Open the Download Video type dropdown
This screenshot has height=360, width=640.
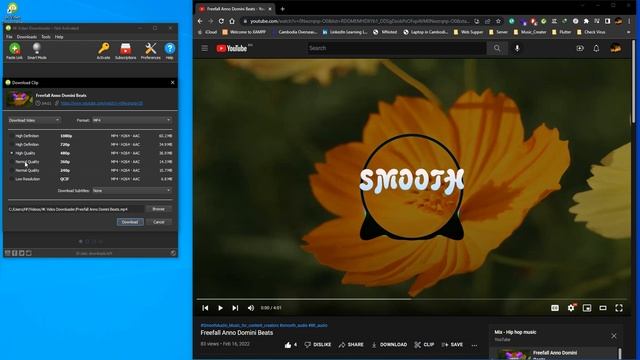point(34,120)
